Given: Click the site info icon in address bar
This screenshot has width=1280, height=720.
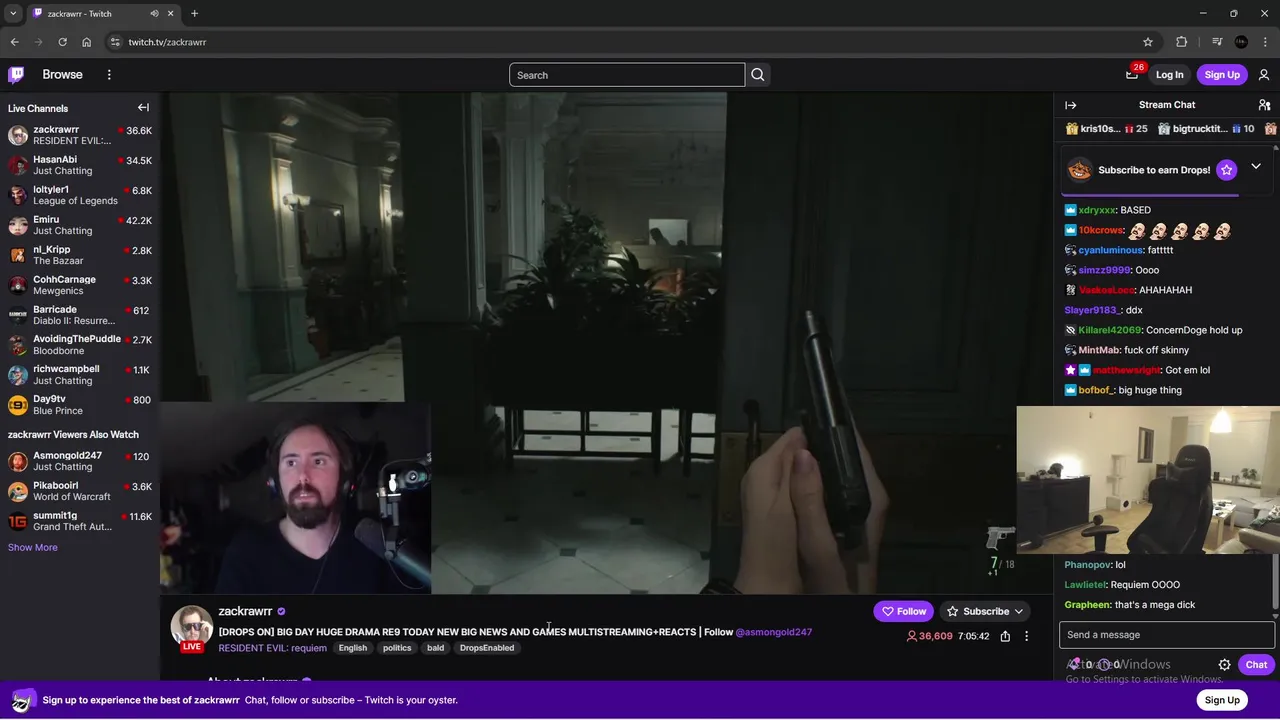Looking at the screenshot, I should (115, 42).
